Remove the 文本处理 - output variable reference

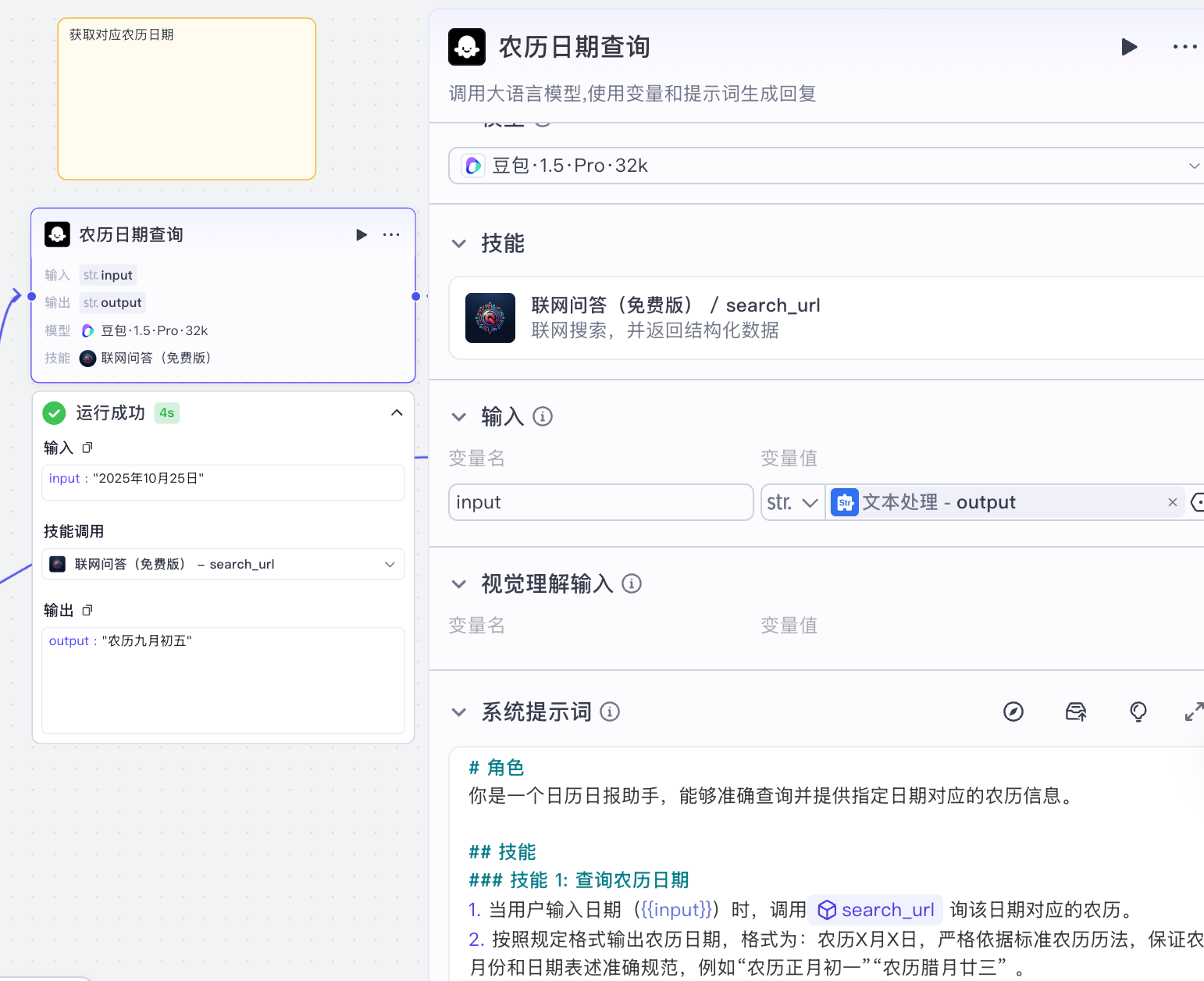coord(1172,502)
